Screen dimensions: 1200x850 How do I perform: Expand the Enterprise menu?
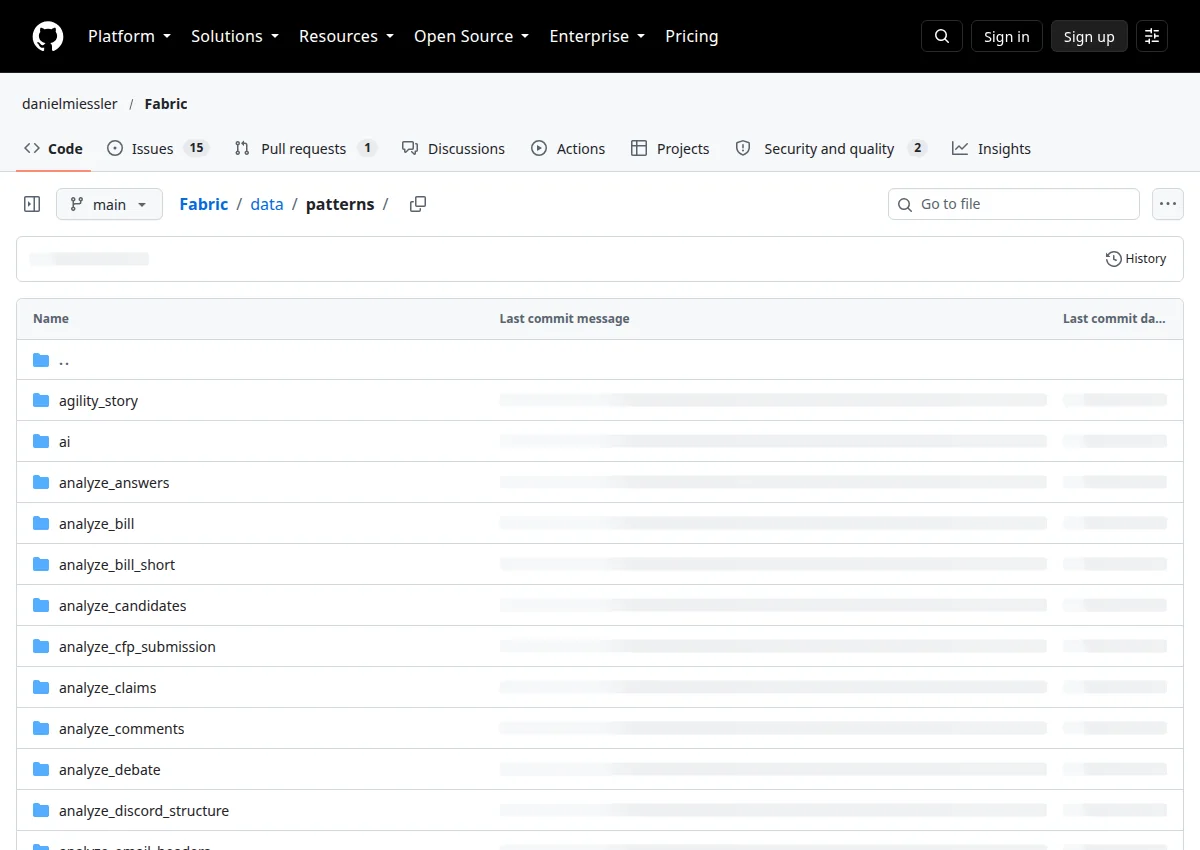point(597,36)
